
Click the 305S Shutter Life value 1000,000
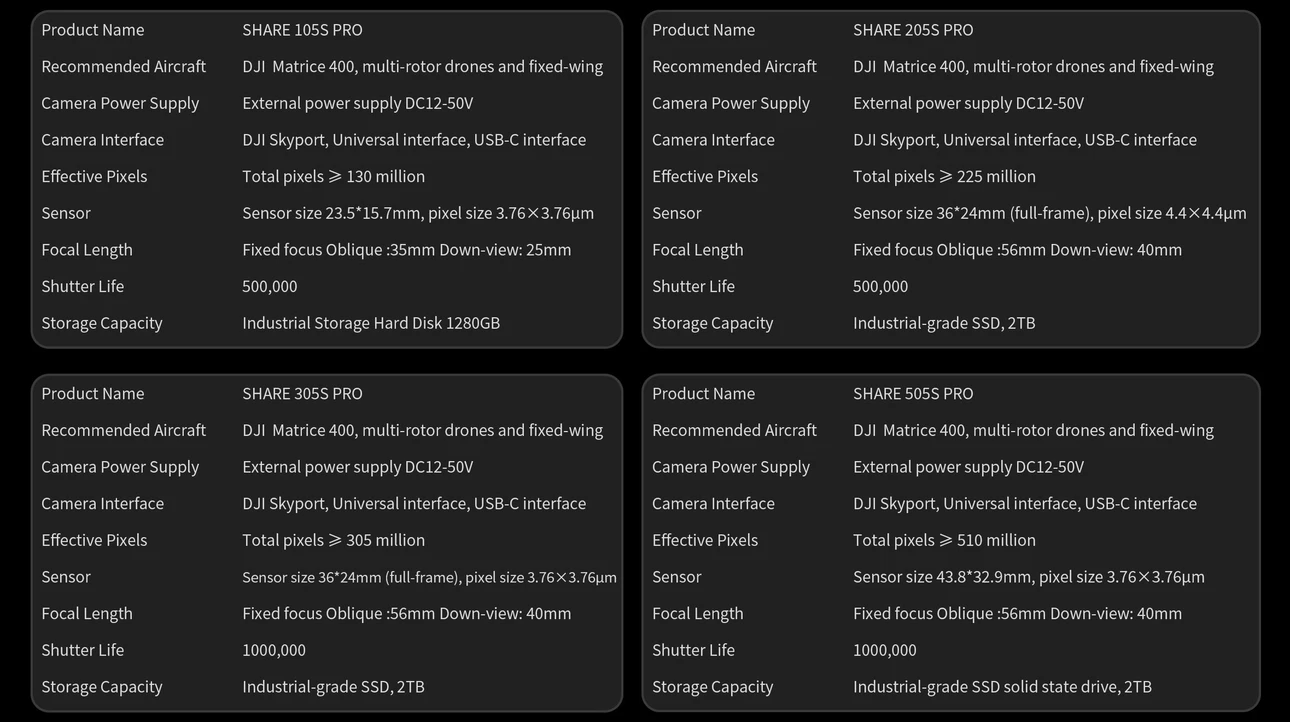point(274,651)
